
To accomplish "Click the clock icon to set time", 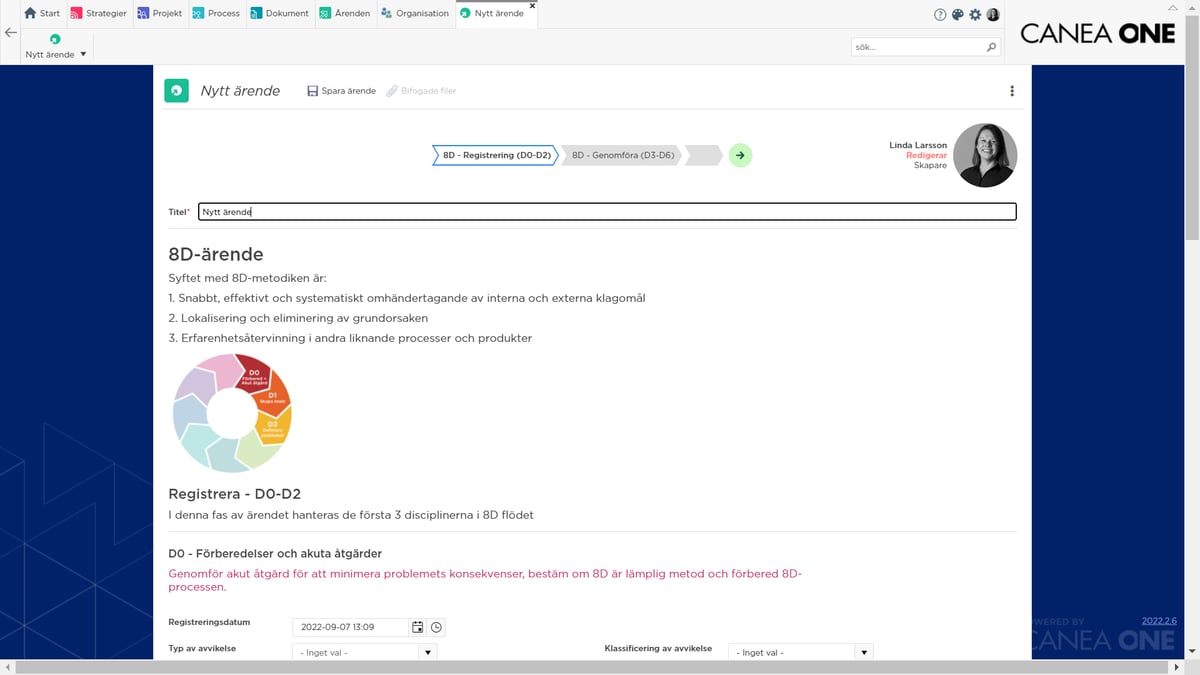I will pyautogui.click(x=436, y=627).
